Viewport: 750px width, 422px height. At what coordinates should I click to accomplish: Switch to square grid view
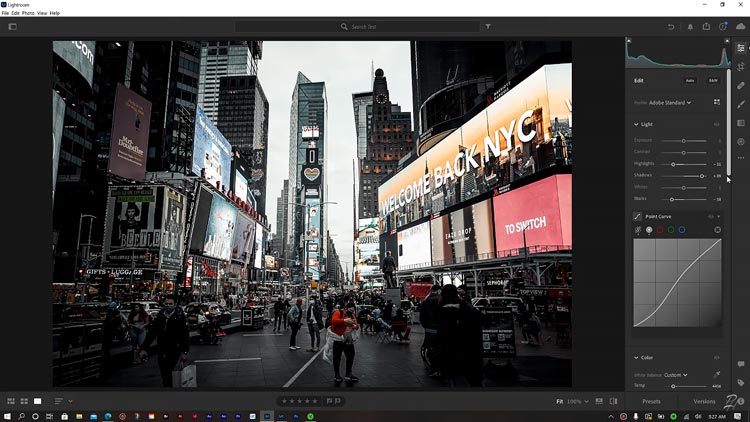click(24, 401)
